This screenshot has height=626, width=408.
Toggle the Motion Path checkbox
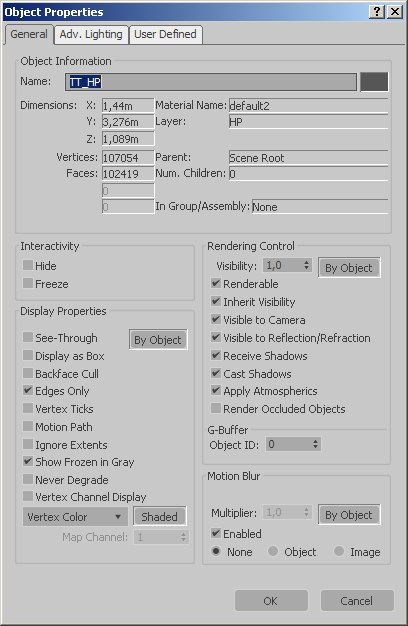tap(28, 426)
